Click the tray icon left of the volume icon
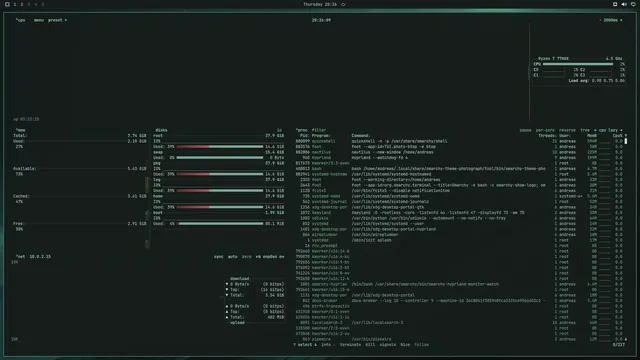The image size is (640, 360). [615, 4]
